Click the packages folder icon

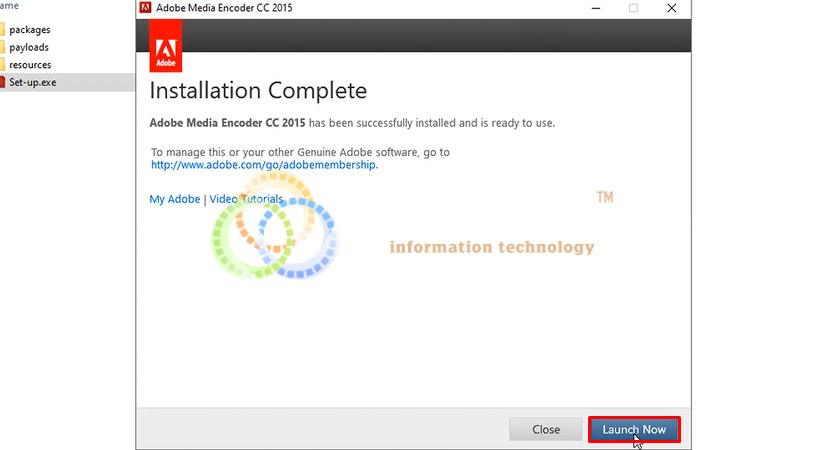pyautogui.click(x=2, y=30)
